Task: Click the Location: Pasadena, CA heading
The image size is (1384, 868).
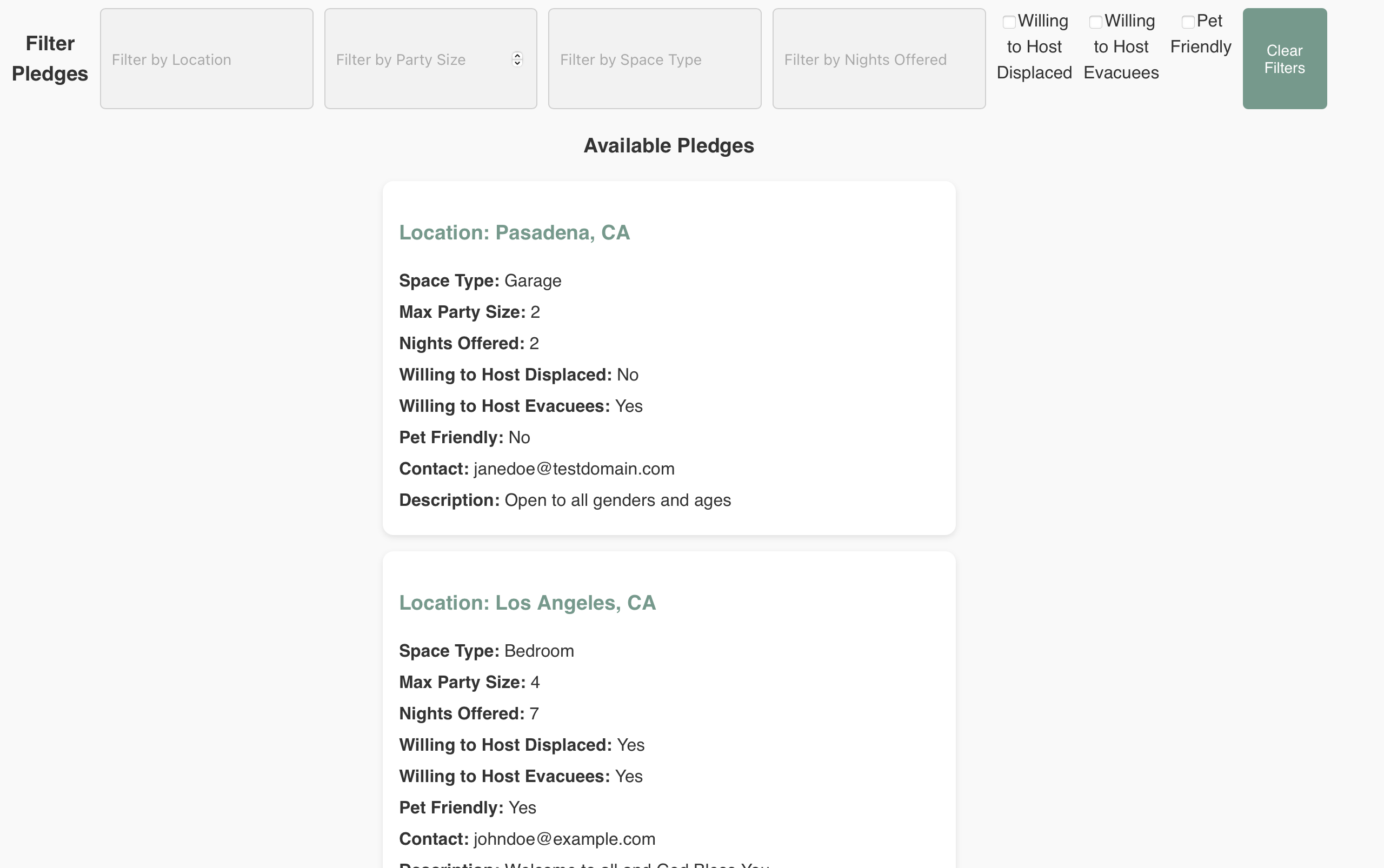Action: click(514, 232)
